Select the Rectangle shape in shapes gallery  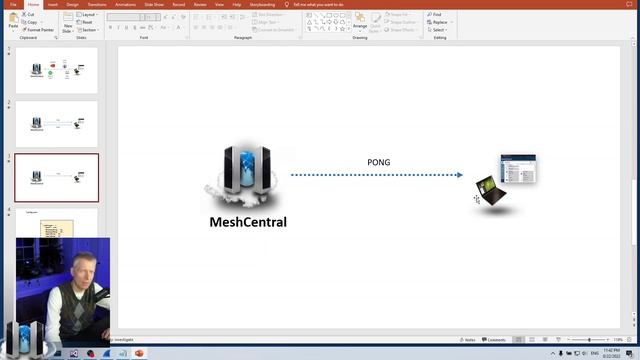tap(329, 16)
